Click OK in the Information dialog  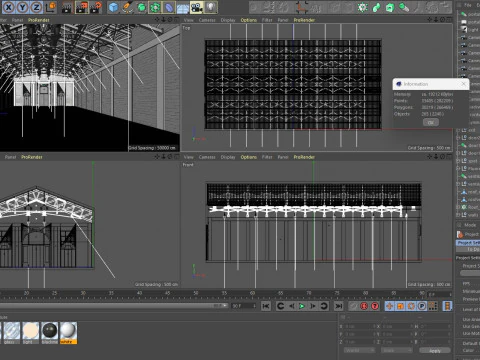tap(431, 122)
